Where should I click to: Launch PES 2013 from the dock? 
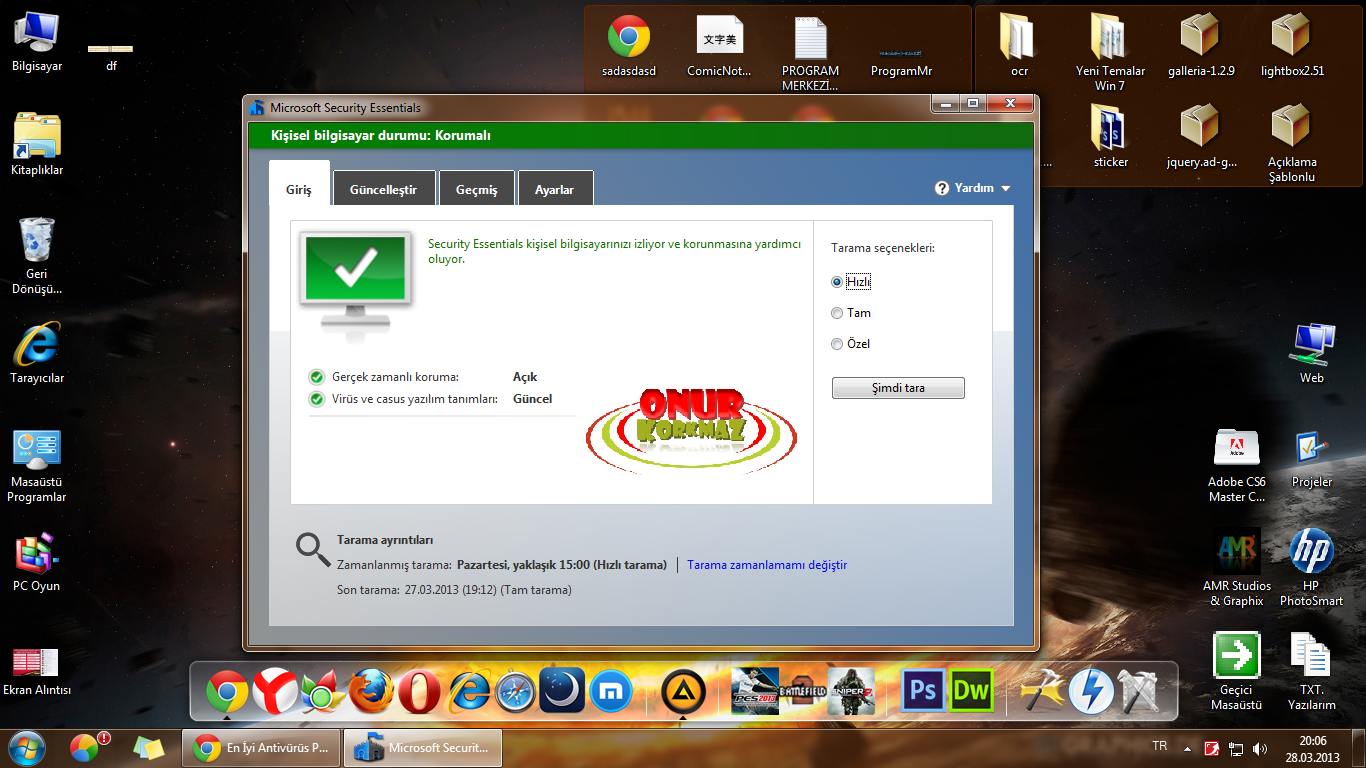tap(755, 691)
